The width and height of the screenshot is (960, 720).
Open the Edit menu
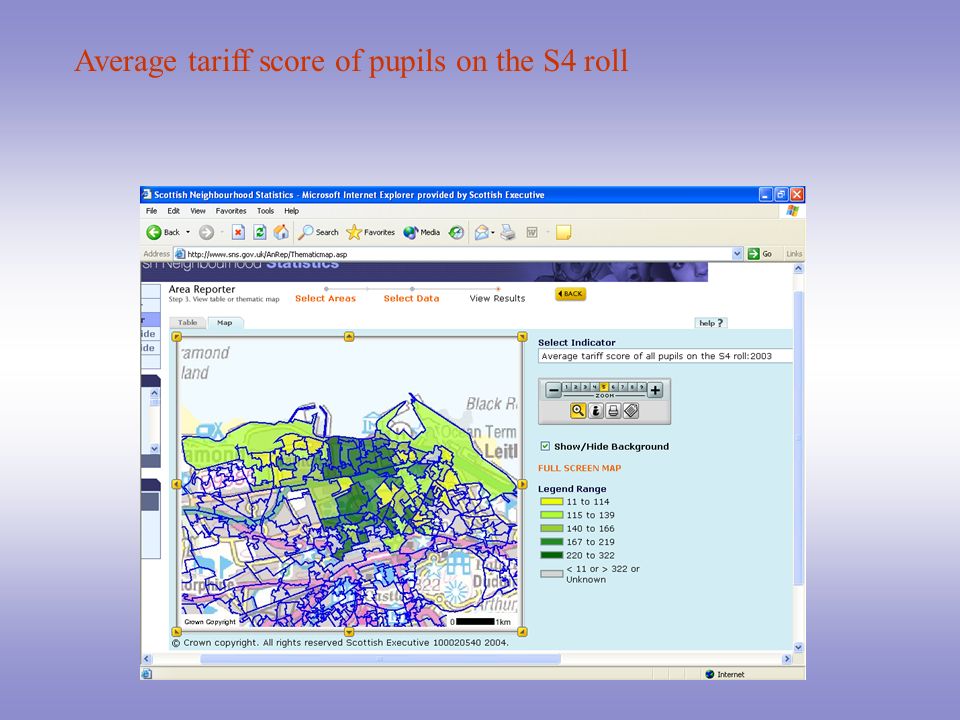click(173, 211)
